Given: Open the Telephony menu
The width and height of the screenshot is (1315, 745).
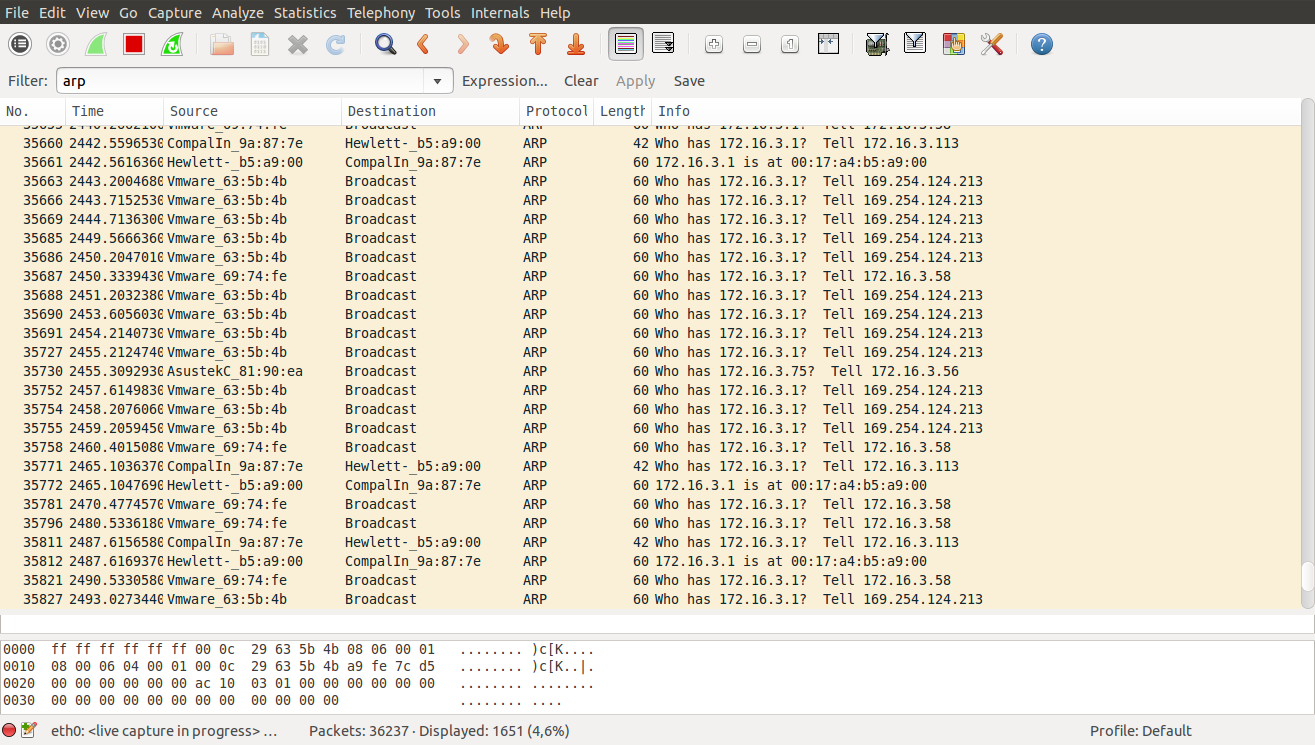Looking at the screenshot, I should 380,13.
